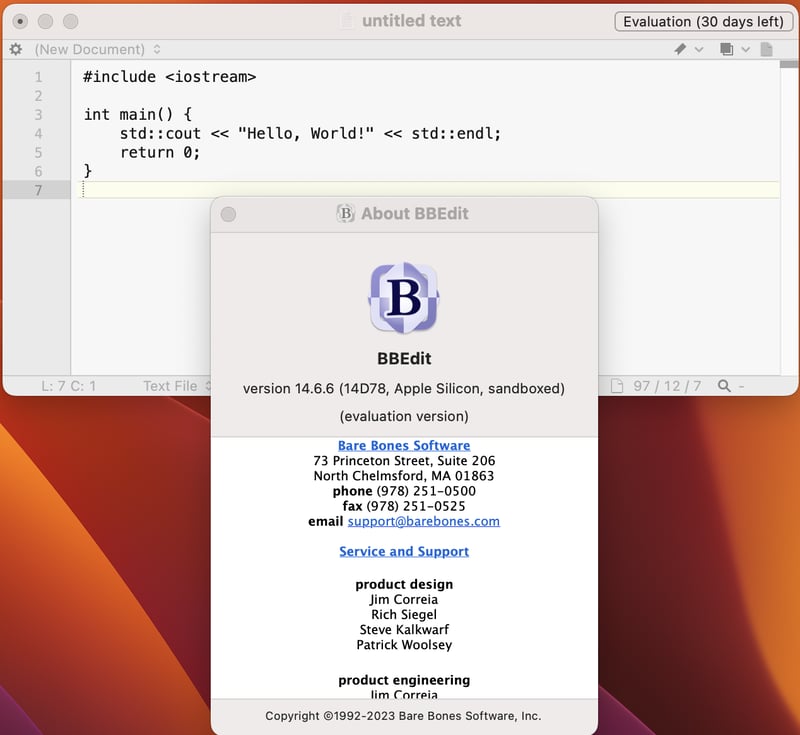The height and width of the screenshot is (735, 800).
Task: Click the return 0; code line
Action: click(x=160, y=152)
